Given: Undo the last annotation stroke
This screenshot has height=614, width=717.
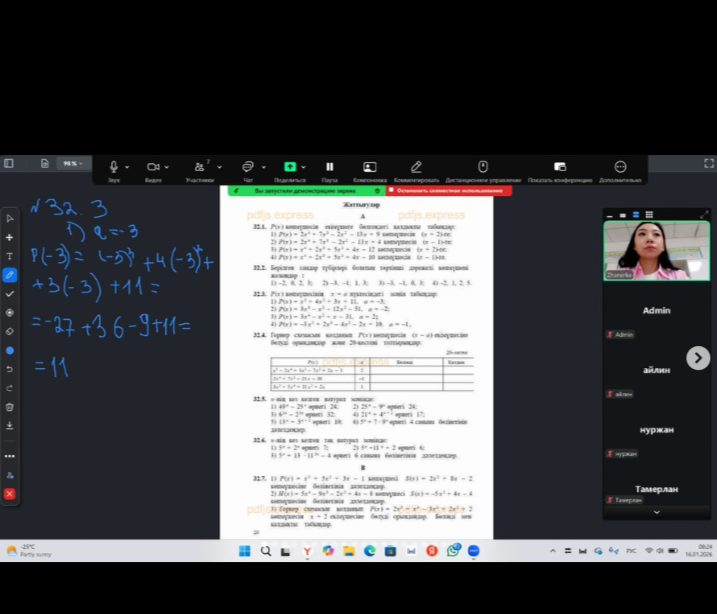Looking at the screenshot, I should coord(10,369).
